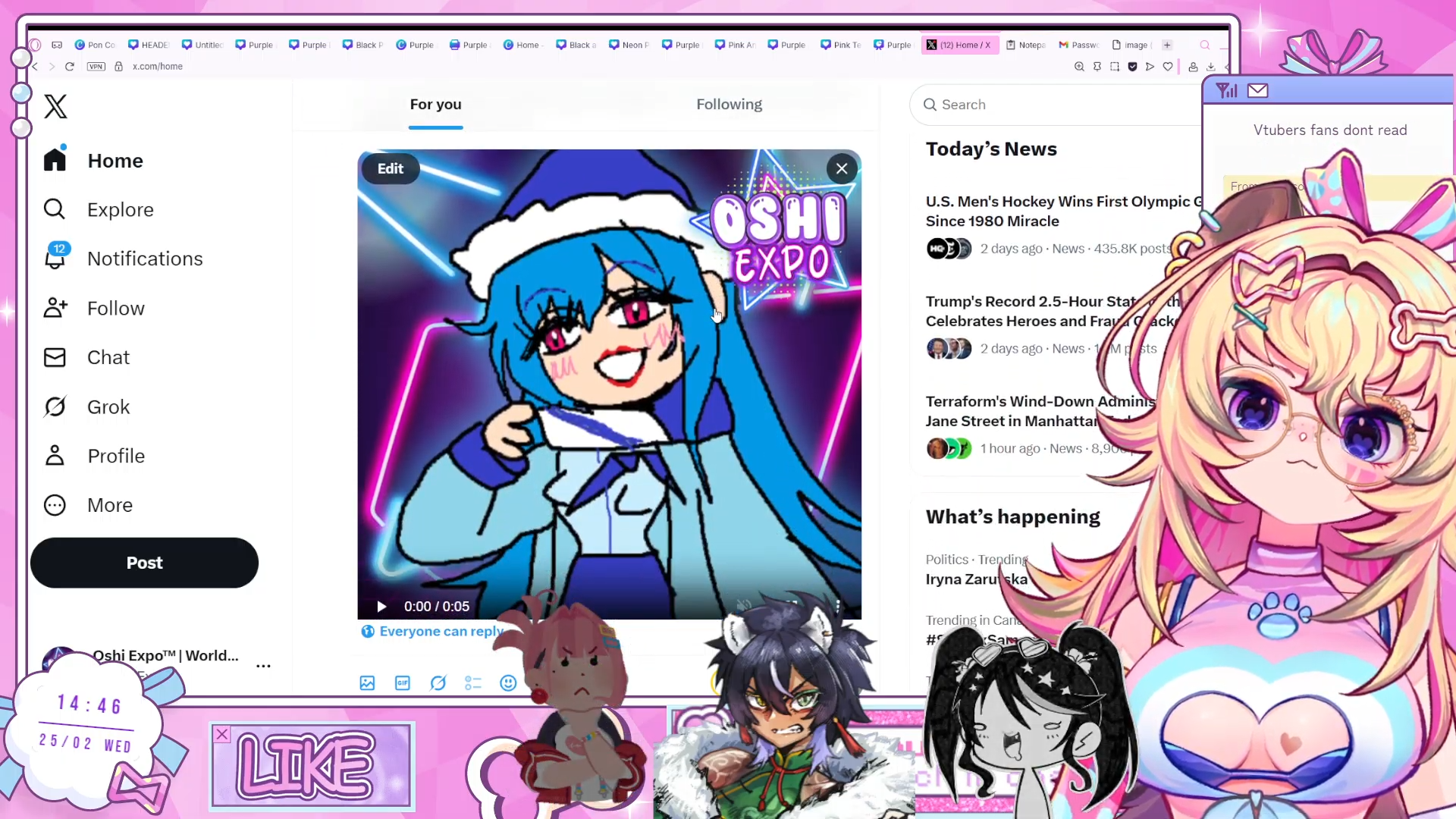Viewport: 1456px width, 819px height.
Task: Click the X logo in the sidebar
Action: (55, 107)
